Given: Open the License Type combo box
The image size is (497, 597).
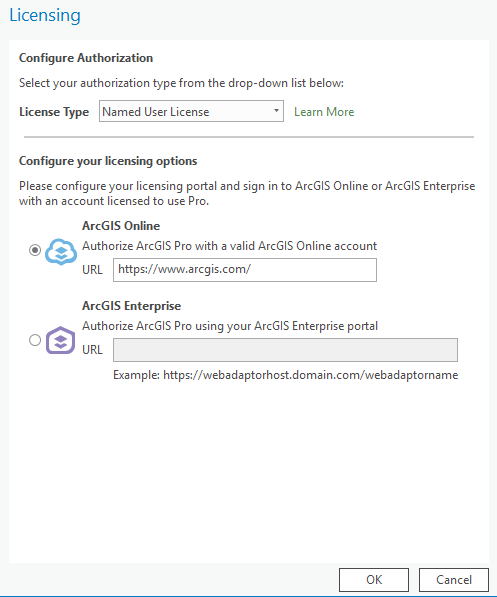Looking at the screenshot, I should 191,111.
